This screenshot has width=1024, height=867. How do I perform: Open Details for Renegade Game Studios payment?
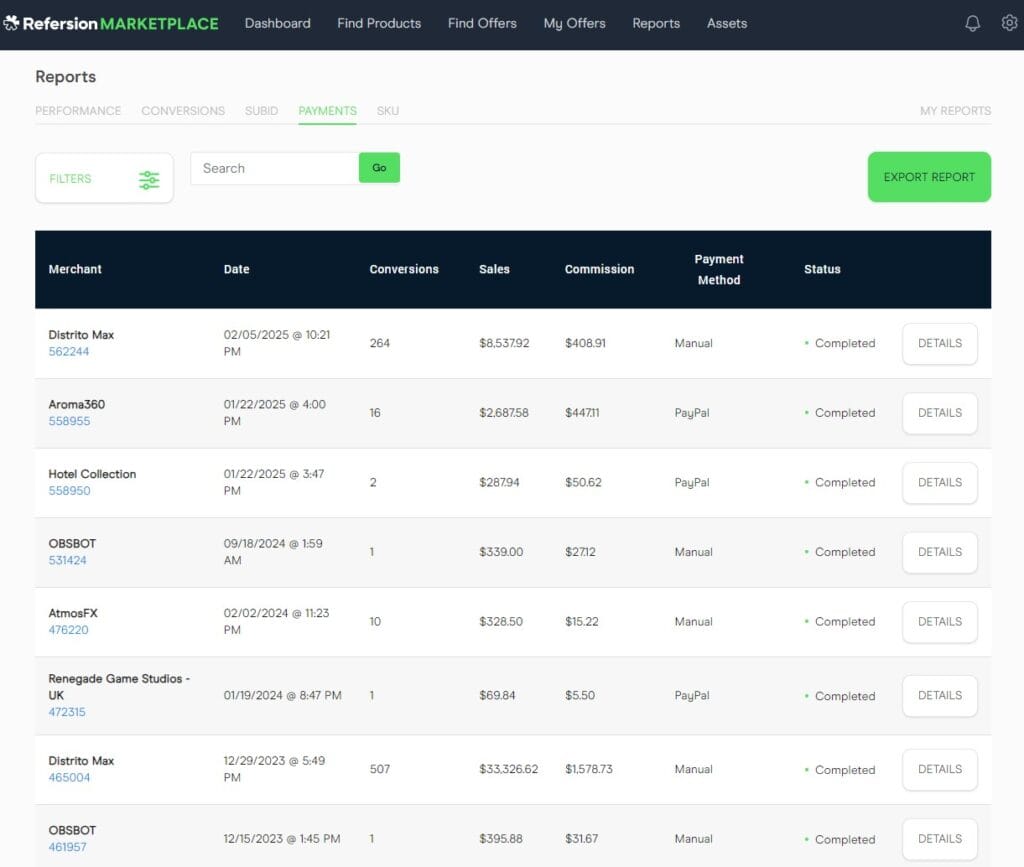pyautogui.click(x=940, y=696)
